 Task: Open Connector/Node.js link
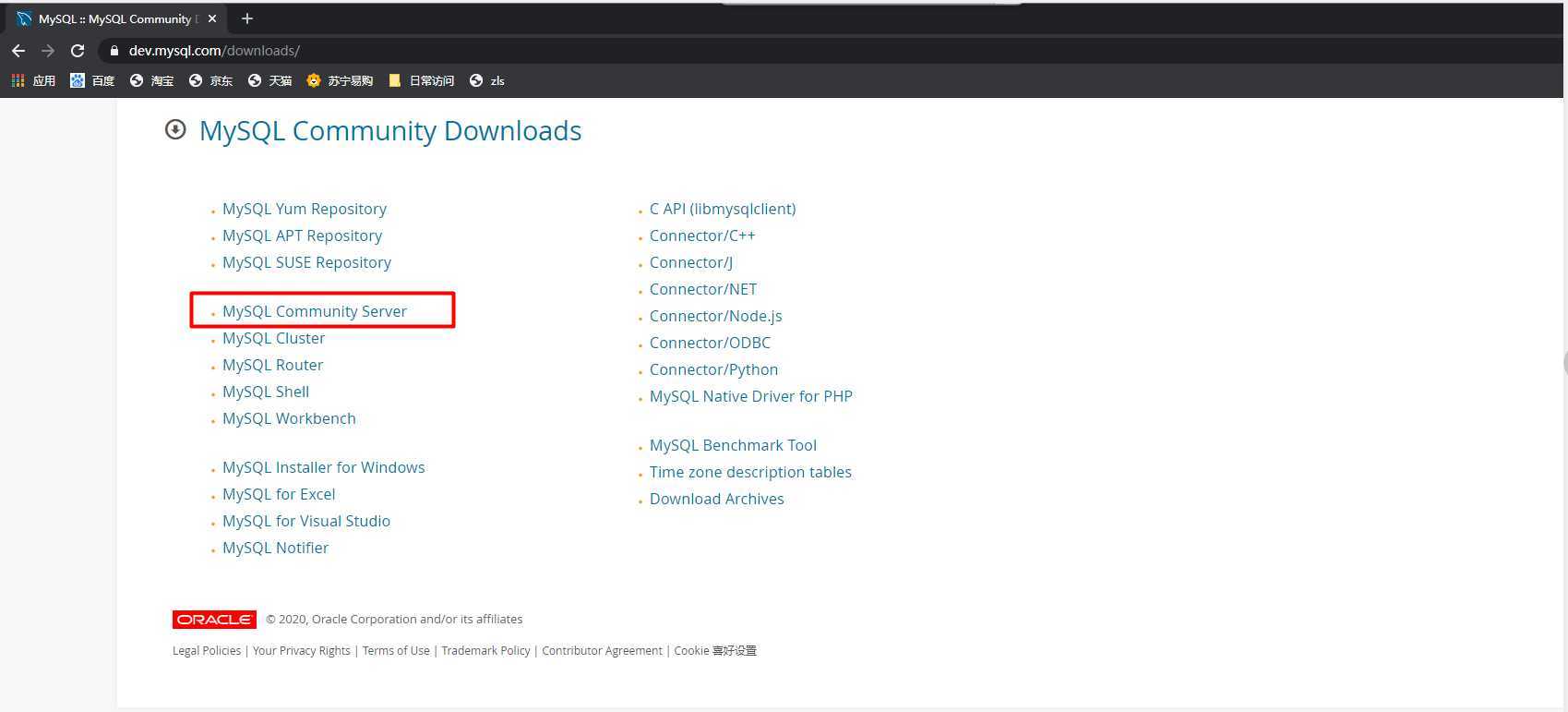[x=716, y=316]
